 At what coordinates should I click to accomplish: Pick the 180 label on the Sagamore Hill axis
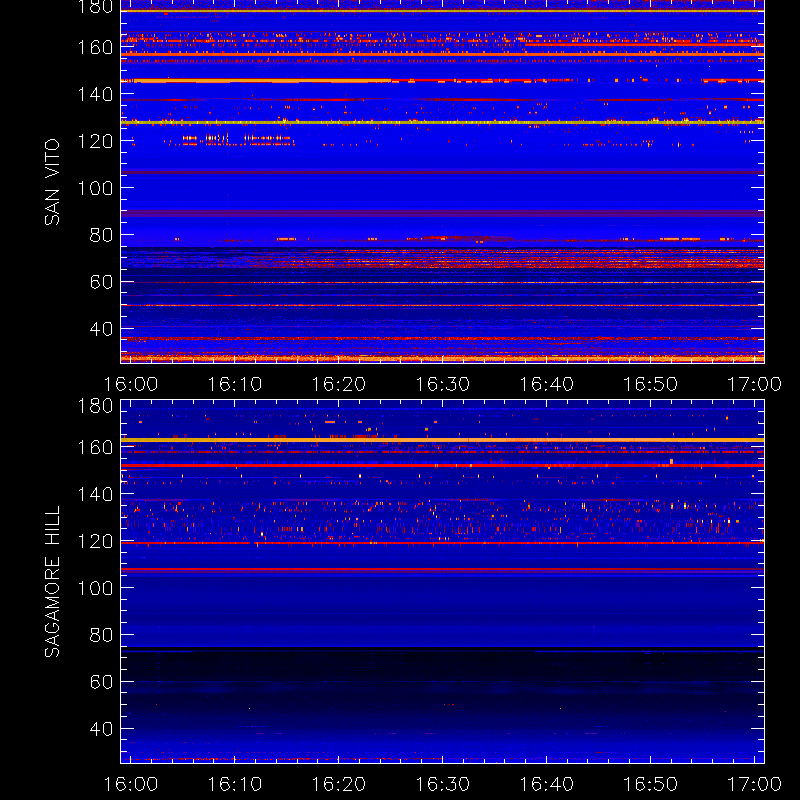(x=95, y=406)
